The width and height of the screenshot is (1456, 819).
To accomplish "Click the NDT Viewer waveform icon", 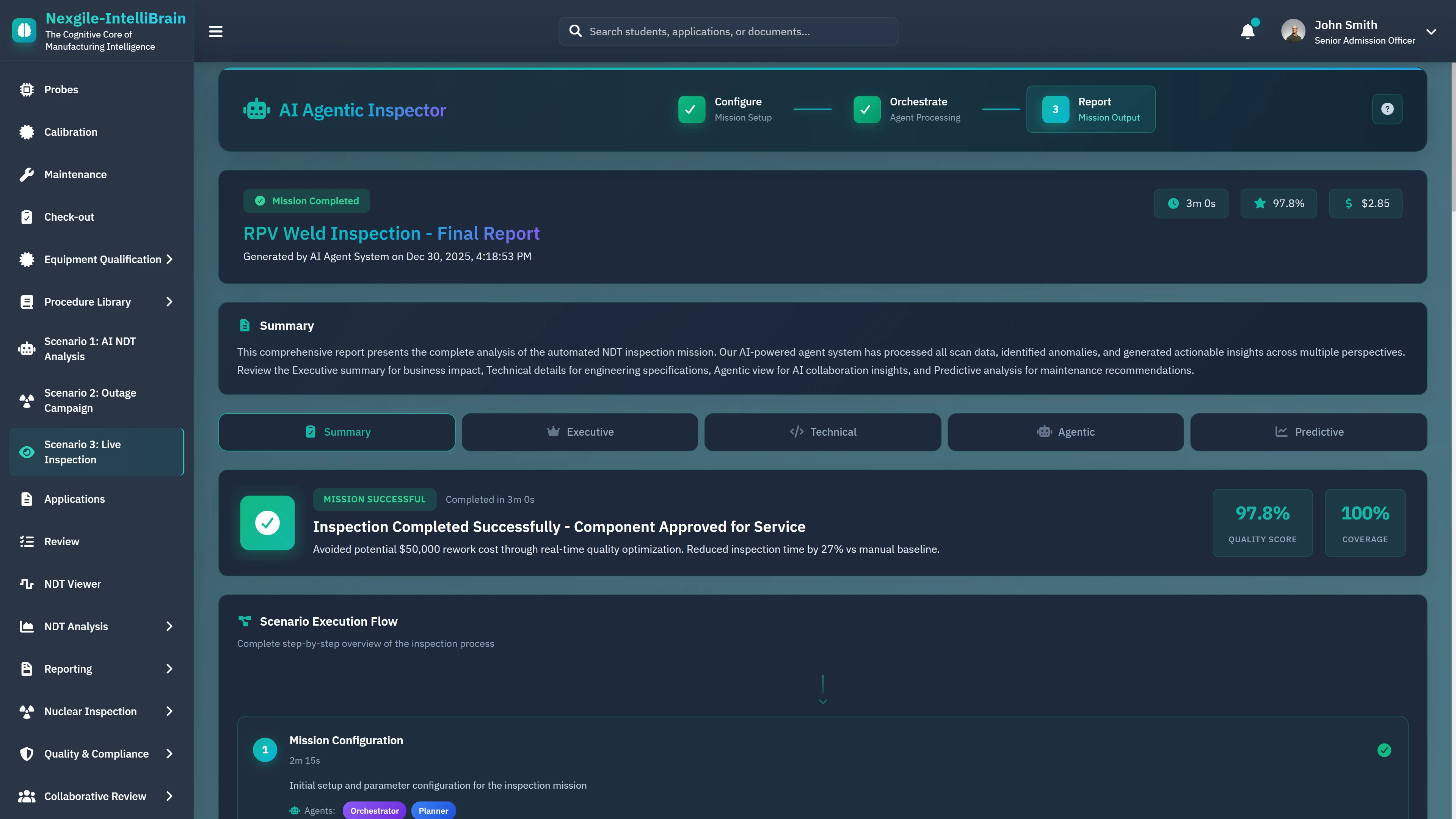I will (x=27, y=584).
